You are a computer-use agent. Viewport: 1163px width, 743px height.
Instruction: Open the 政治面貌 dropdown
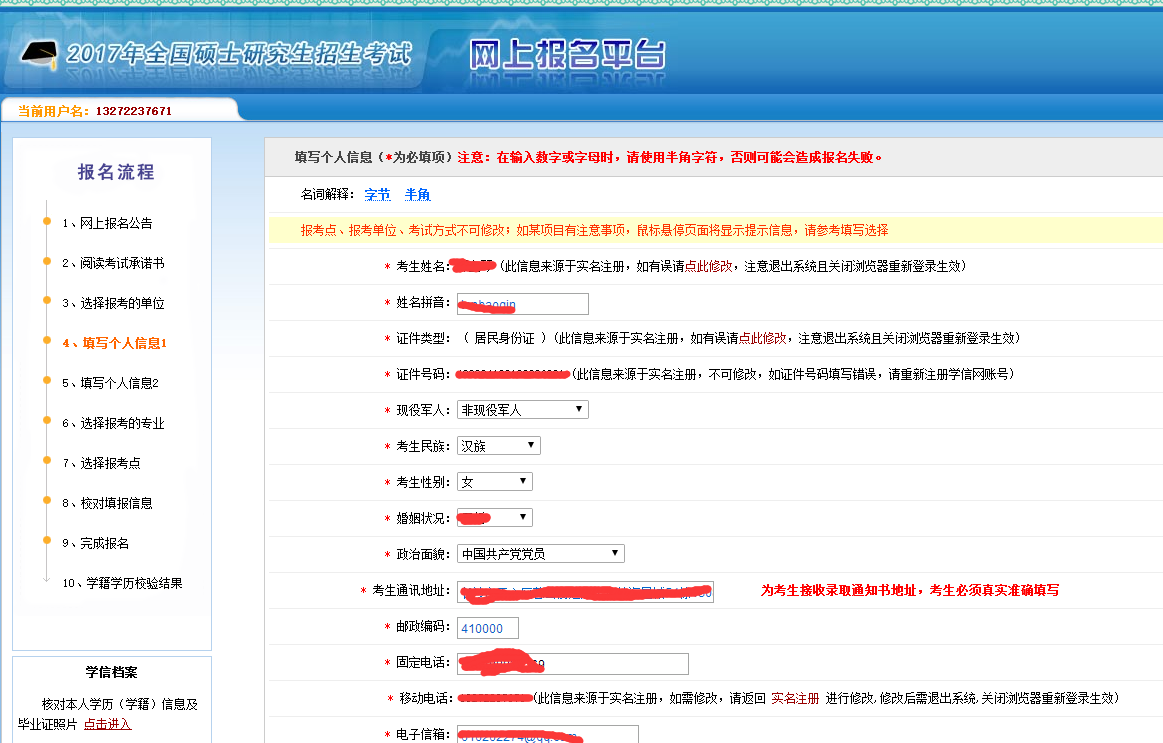coord(540,554)
